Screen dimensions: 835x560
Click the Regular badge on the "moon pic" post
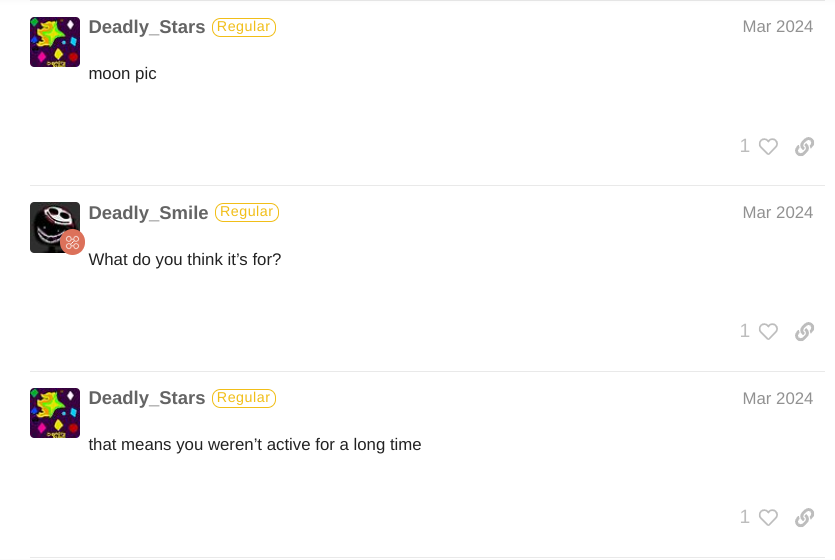[244, 27]
